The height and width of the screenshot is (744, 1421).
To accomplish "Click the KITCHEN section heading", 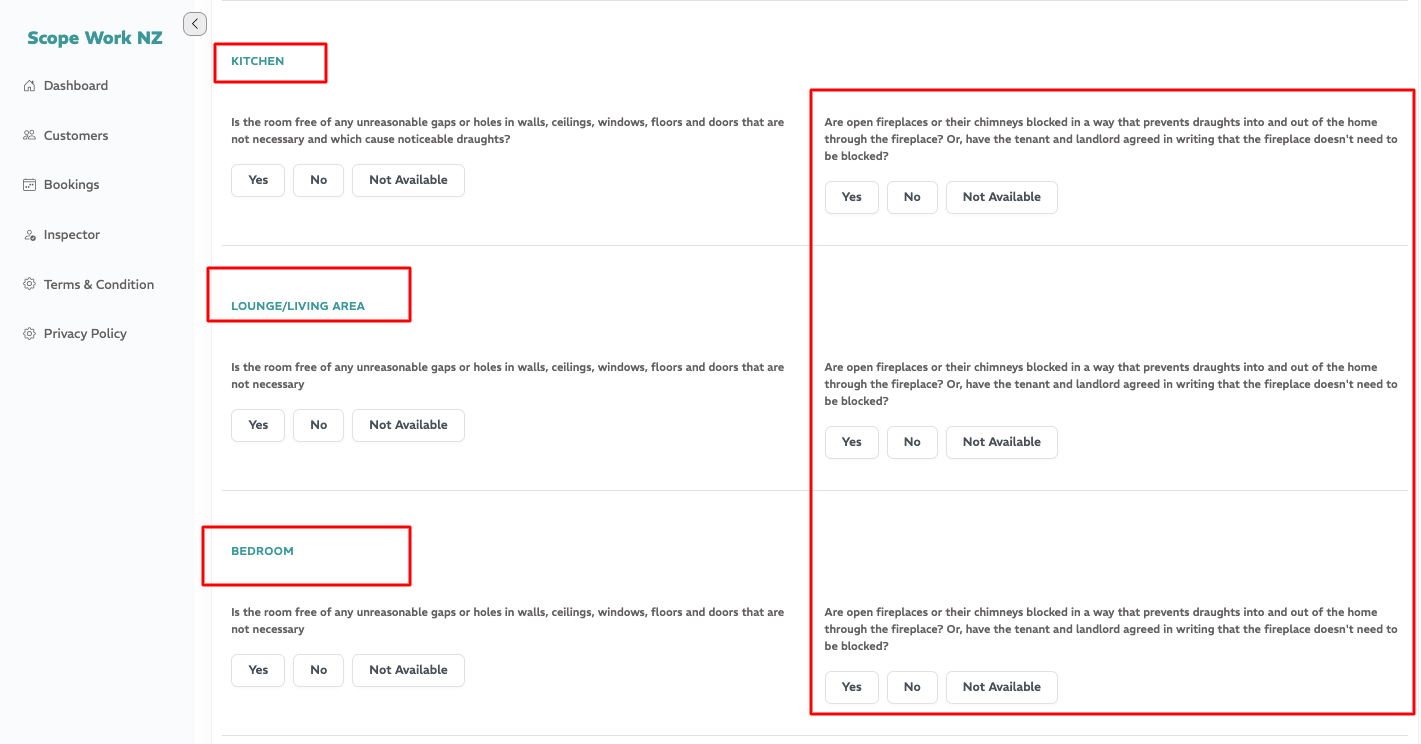I will [258, 61].
